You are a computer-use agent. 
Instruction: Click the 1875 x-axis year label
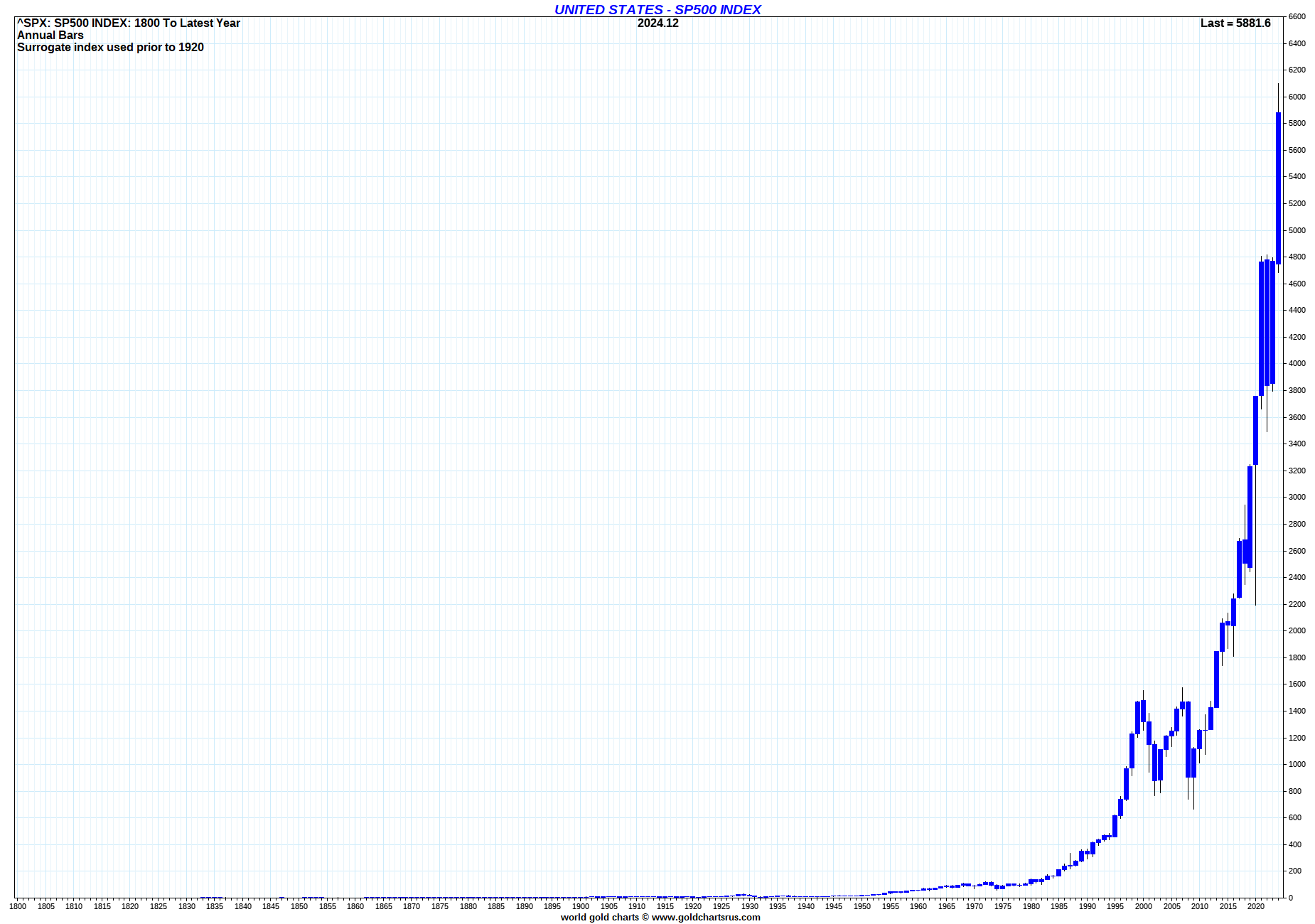pyautogui.click(x=440, y=906)
